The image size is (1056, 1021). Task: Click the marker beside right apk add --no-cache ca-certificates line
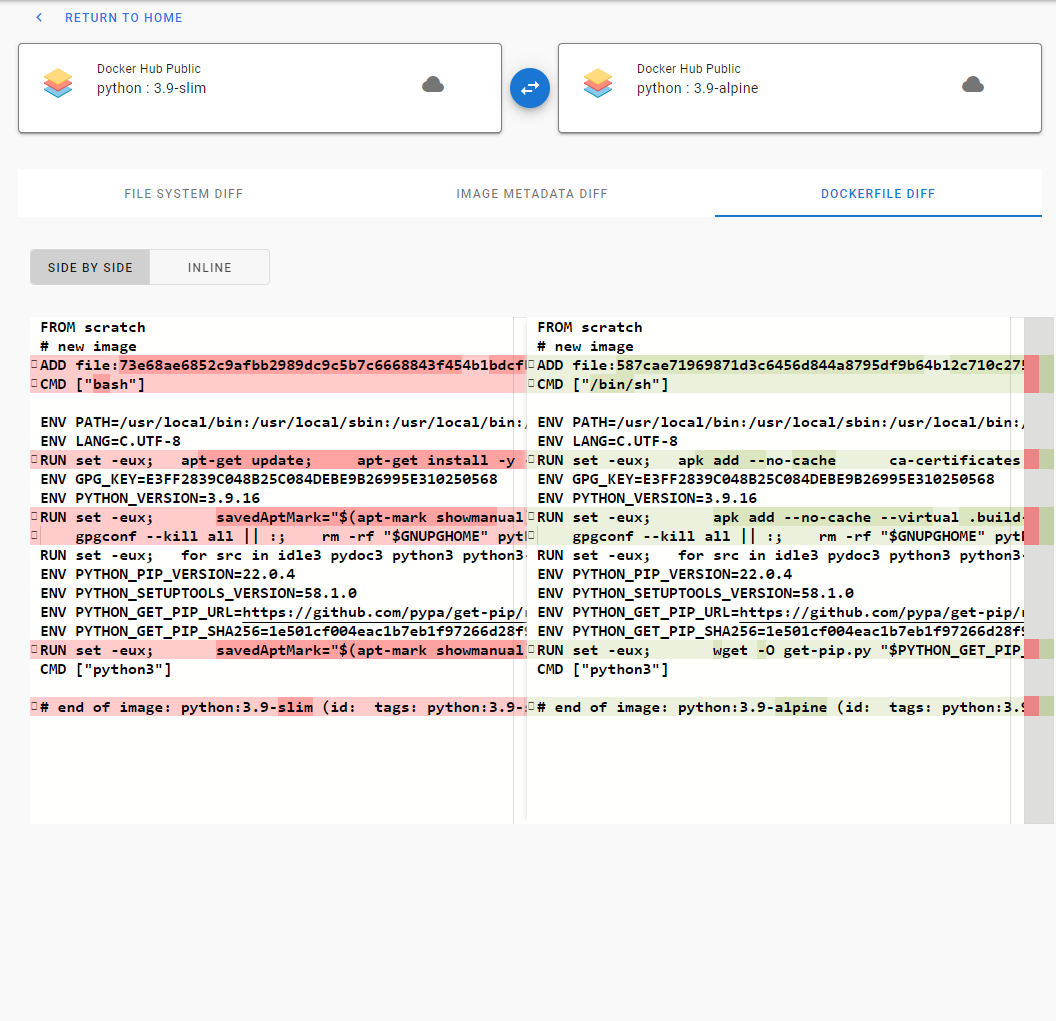pos(531,459)
